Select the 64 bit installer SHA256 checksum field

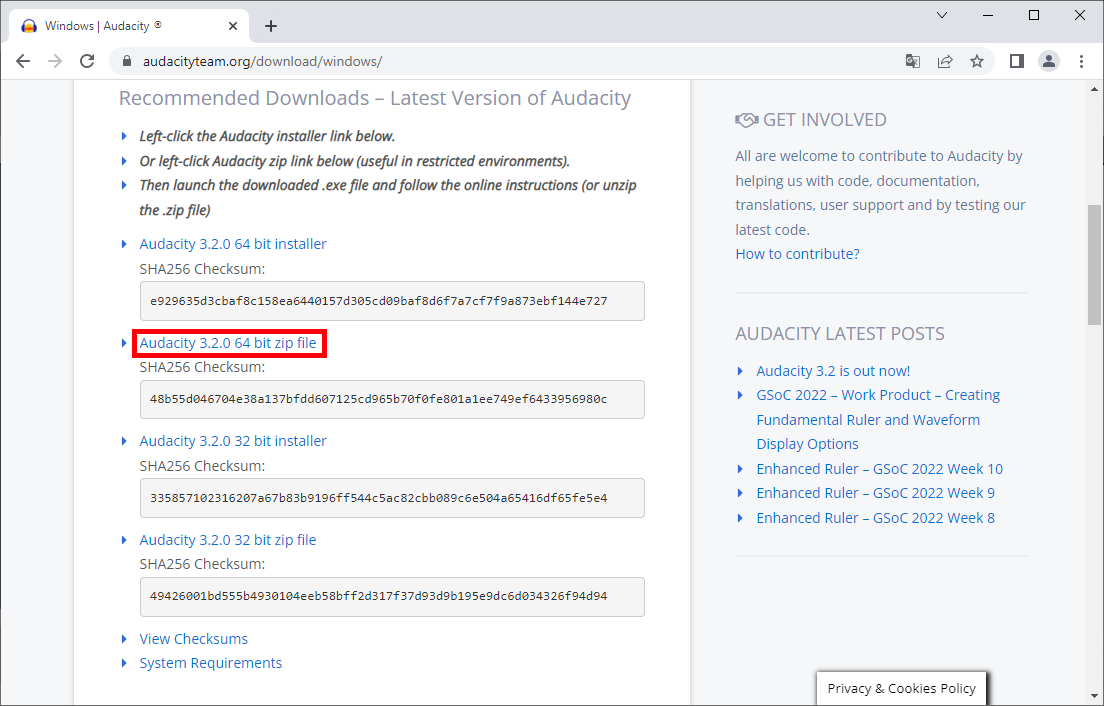click(391, 300)
